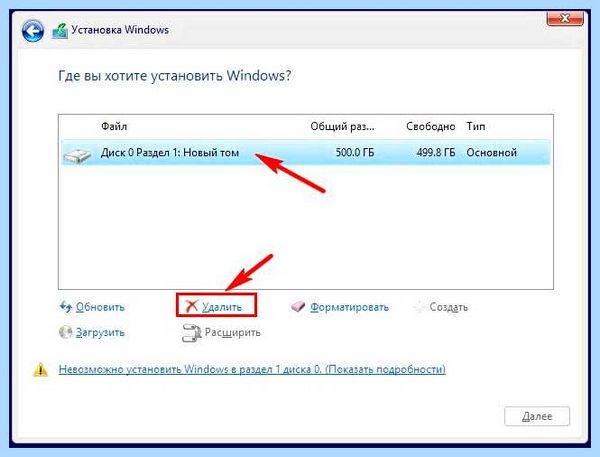The width and height of the screenshot is (600, 457).
Task: Click the Создать link
Action: [x=448, y=307]
